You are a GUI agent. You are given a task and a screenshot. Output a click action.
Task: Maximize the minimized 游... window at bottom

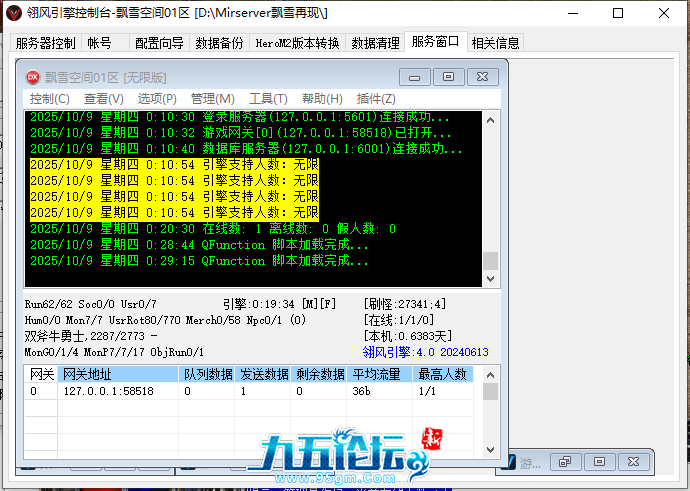point(599,462)
